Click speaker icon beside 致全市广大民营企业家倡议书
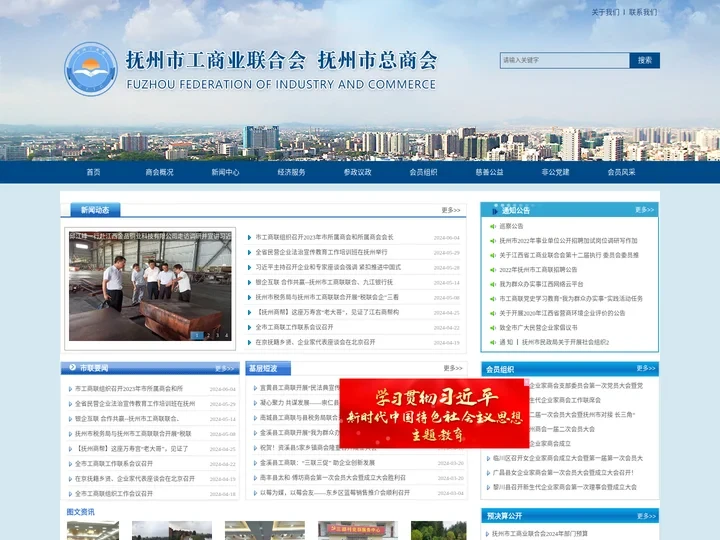The image size is (720, 540). tap(493, 328)
